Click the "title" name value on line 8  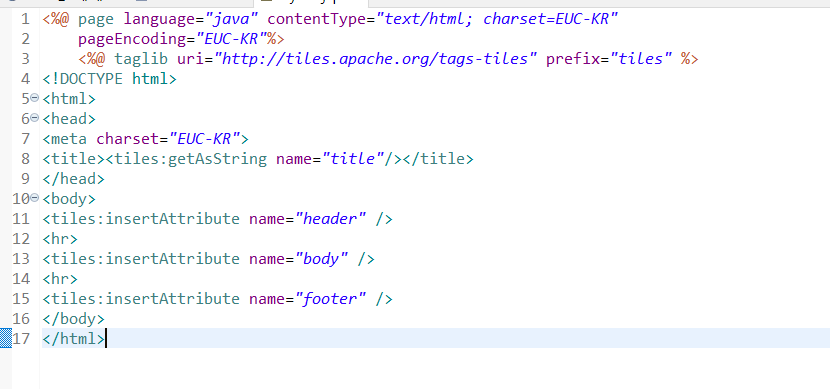pos(353,159)
